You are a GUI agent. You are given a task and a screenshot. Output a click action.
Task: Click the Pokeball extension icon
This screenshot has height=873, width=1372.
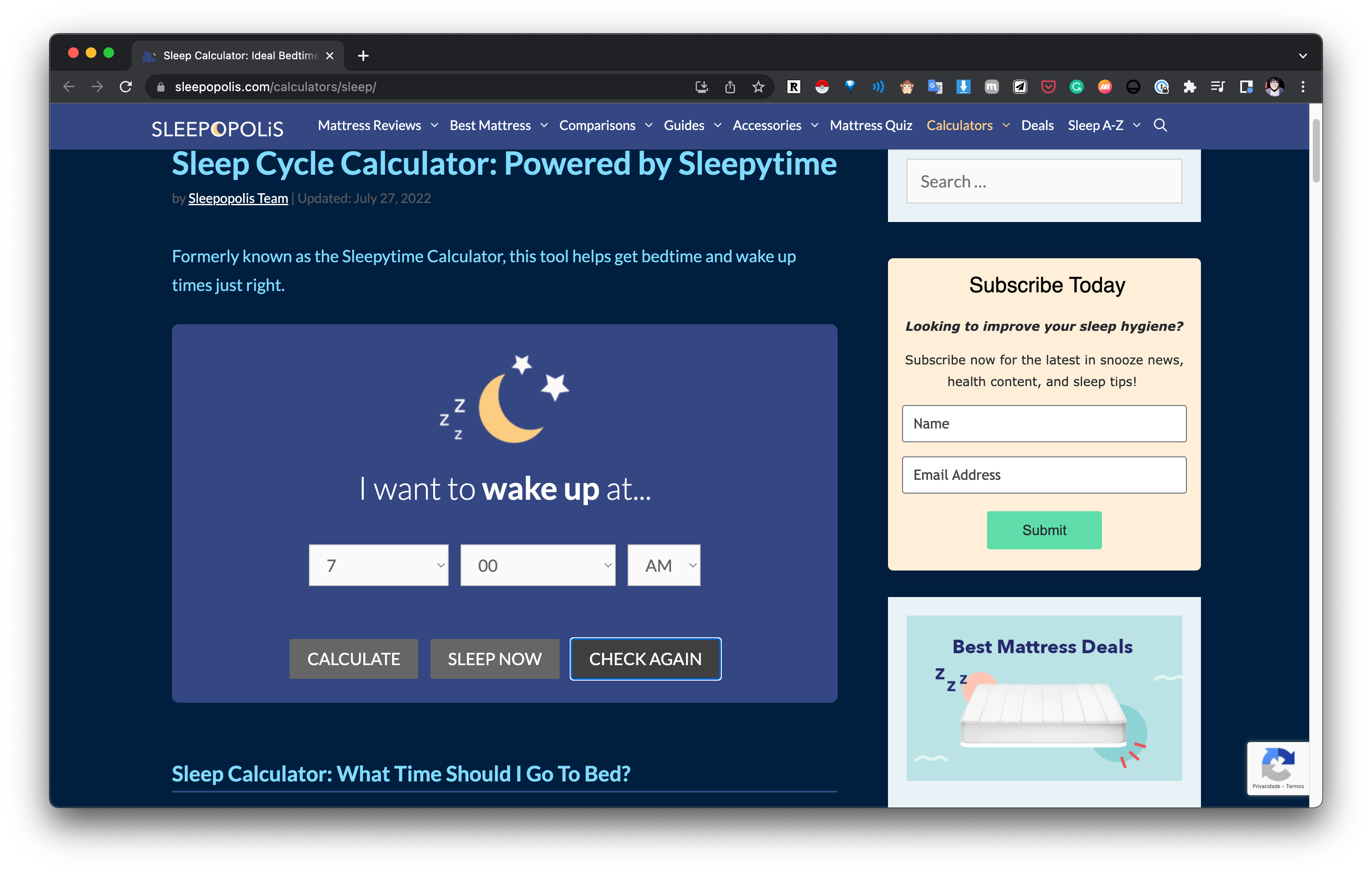(822, 87)
